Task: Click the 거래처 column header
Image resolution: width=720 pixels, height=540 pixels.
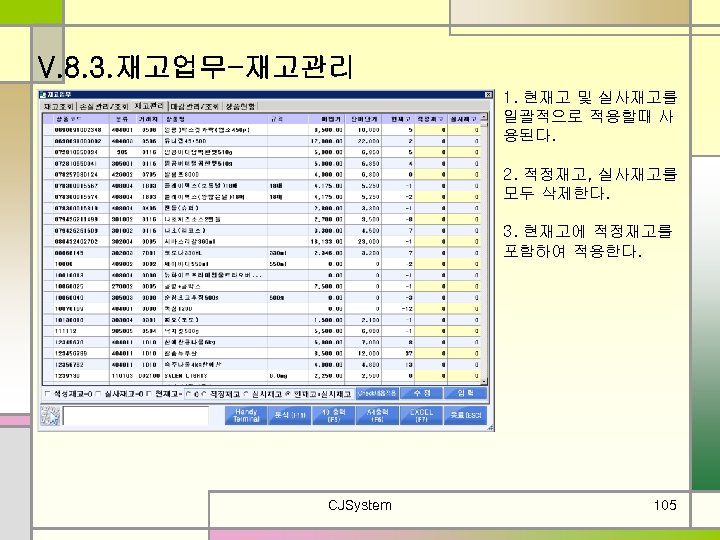Action: (149, 119)
